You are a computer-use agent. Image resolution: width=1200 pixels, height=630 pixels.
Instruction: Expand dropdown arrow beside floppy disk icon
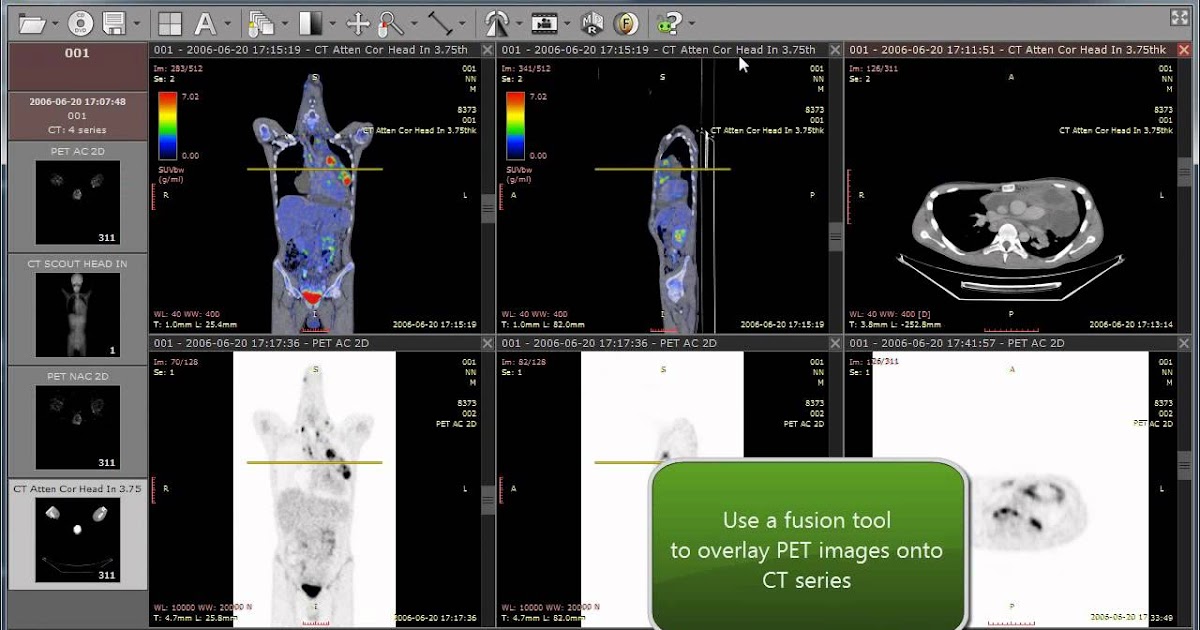(x=136, y=23)
